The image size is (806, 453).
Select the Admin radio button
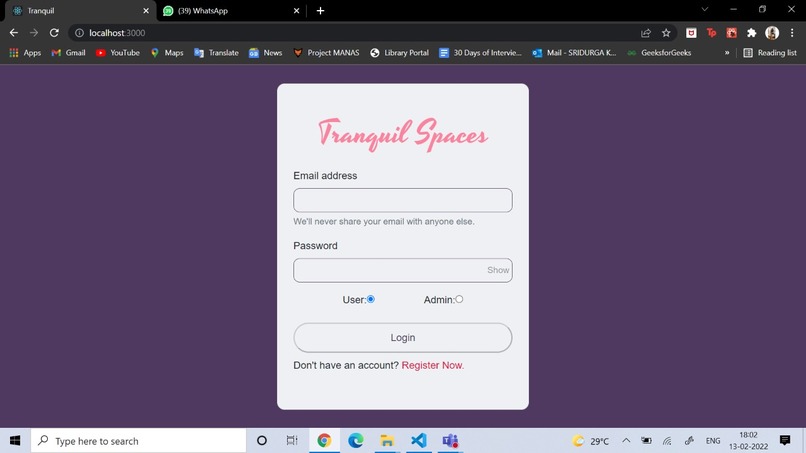(x=459, y=299)
